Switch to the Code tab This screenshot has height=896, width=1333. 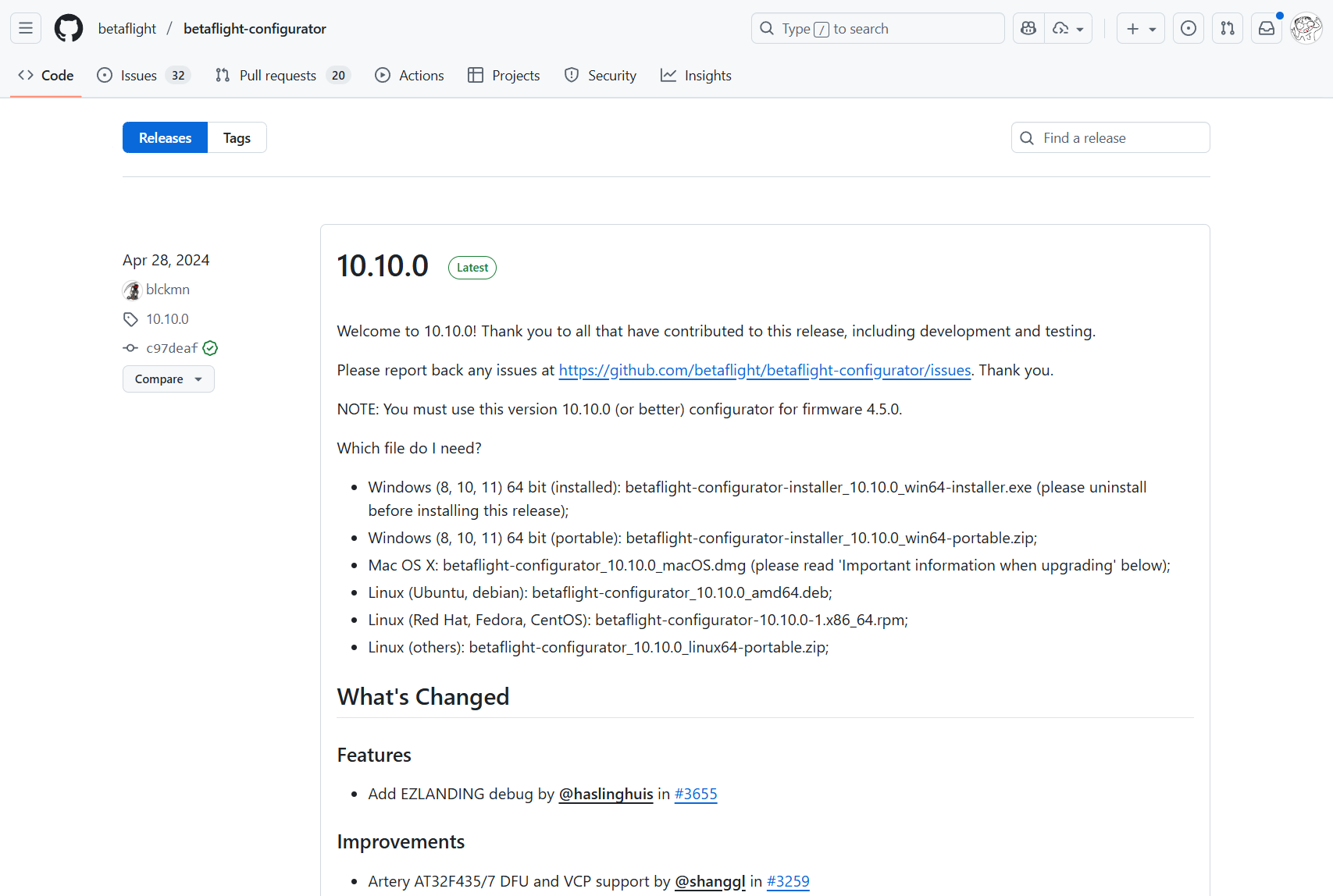46,76
